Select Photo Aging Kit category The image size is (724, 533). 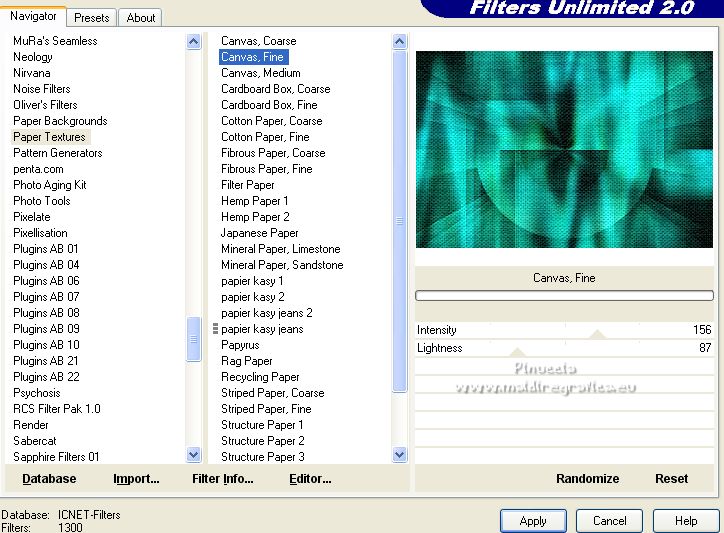(x=50, y=185)
